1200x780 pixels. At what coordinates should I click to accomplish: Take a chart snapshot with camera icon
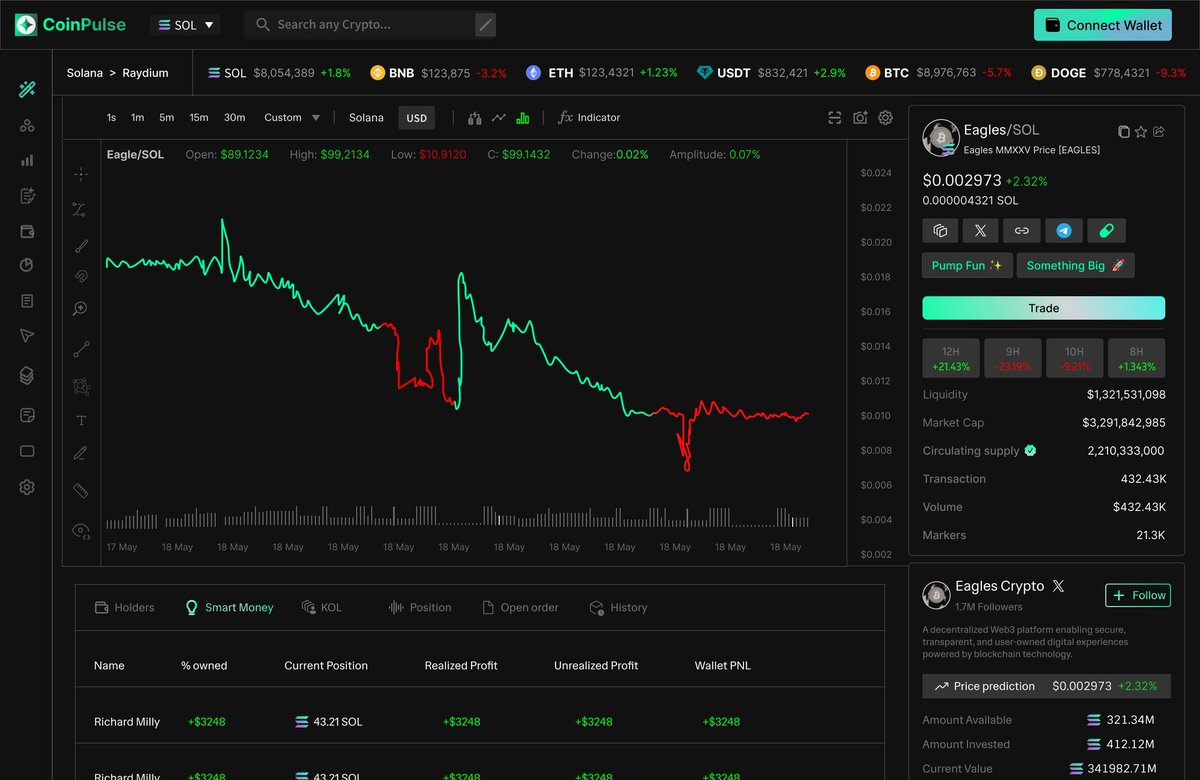tap(860, 118)
